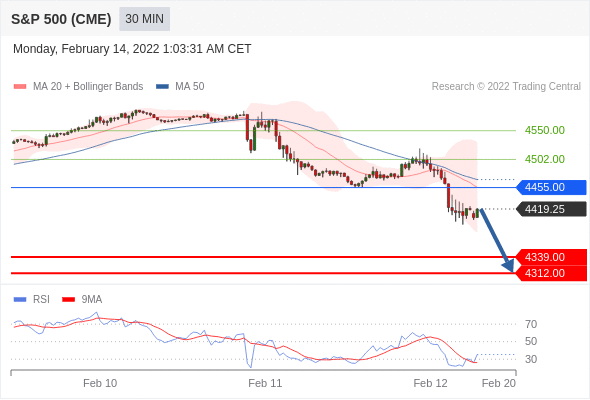Click the blue downward arrow head
The height and width of the screenshot is (400, 590).
509,266
